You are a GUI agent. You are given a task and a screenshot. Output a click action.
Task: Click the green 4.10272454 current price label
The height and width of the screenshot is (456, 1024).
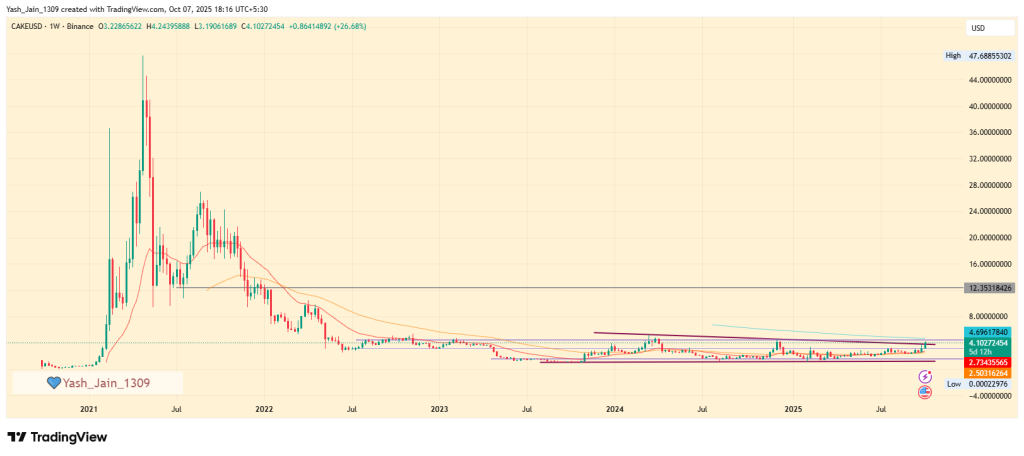(989, 341)
